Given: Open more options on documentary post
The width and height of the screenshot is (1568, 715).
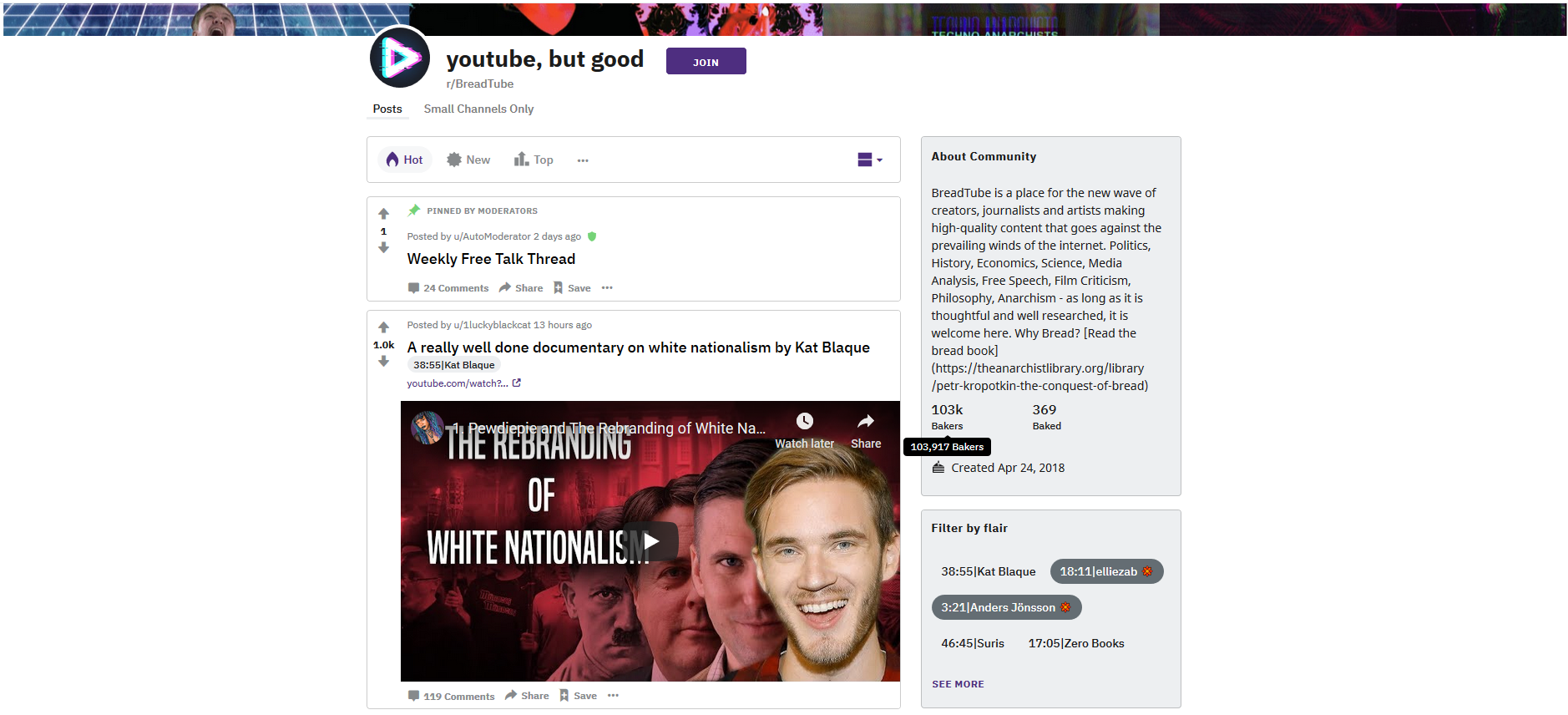Looking at the screenshot, I should [x=614, y=696].
